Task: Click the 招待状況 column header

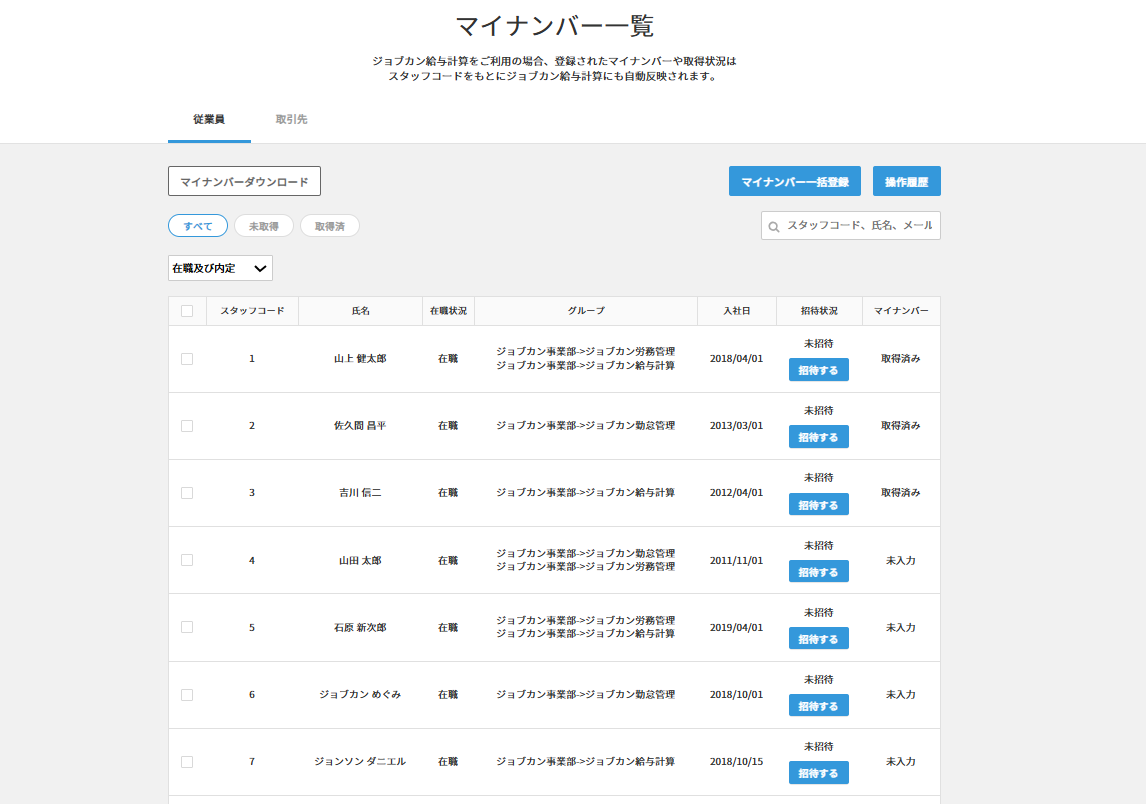Action: coord(819,311)
